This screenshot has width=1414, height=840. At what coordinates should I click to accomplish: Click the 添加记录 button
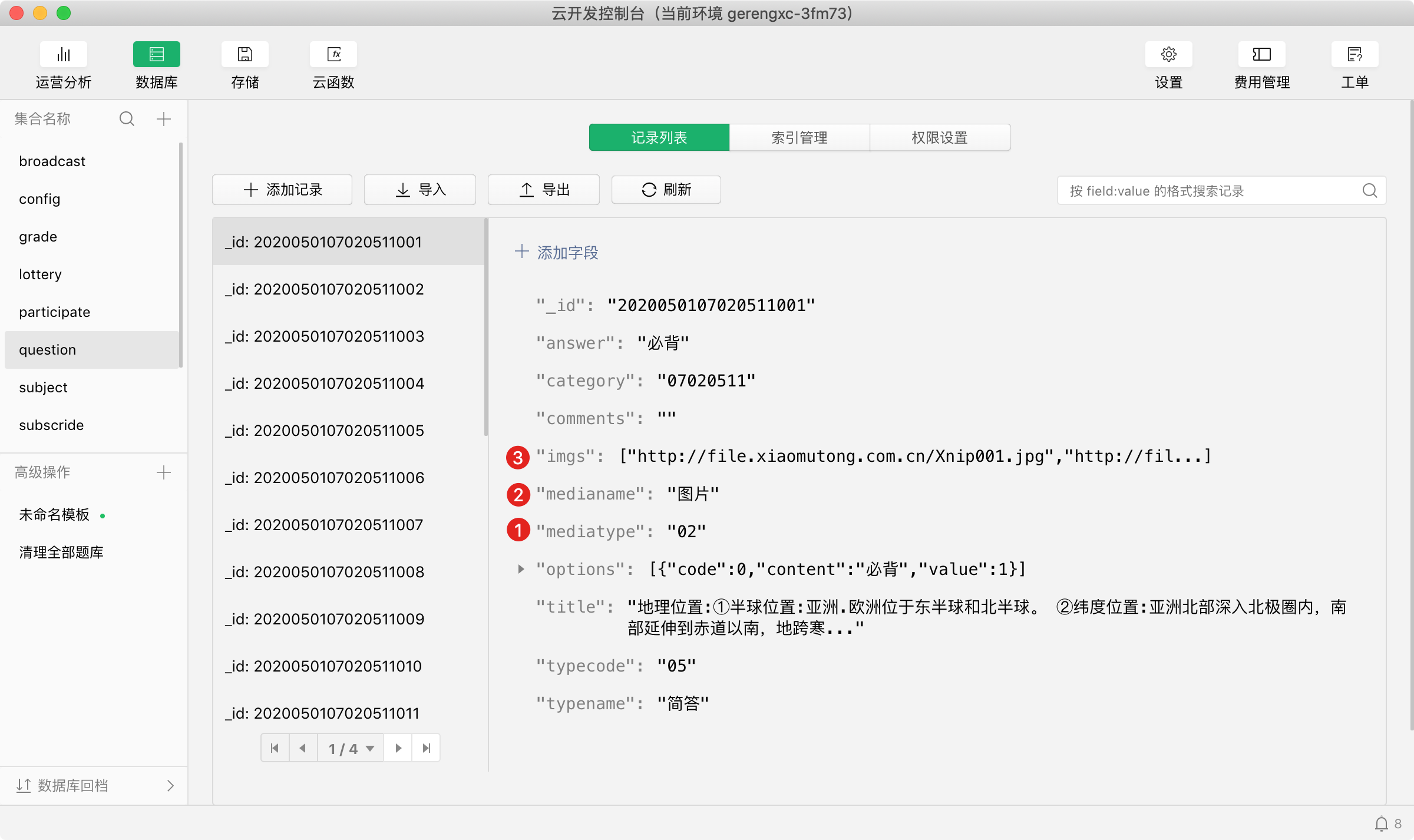[x=282, y=190]
